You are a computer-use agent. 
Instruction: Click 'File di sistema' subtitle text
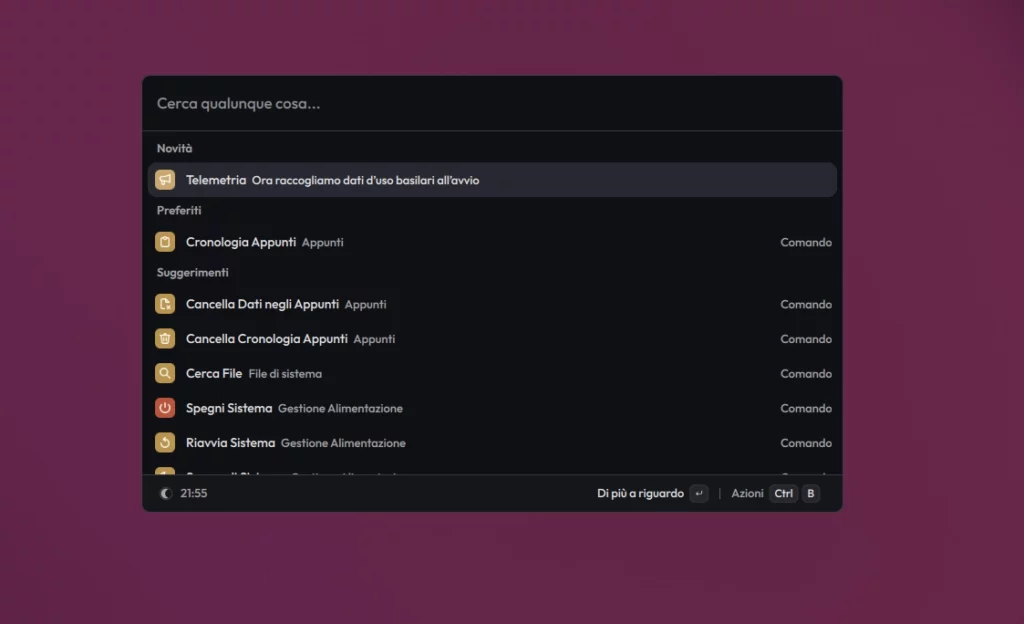point(285,373)
